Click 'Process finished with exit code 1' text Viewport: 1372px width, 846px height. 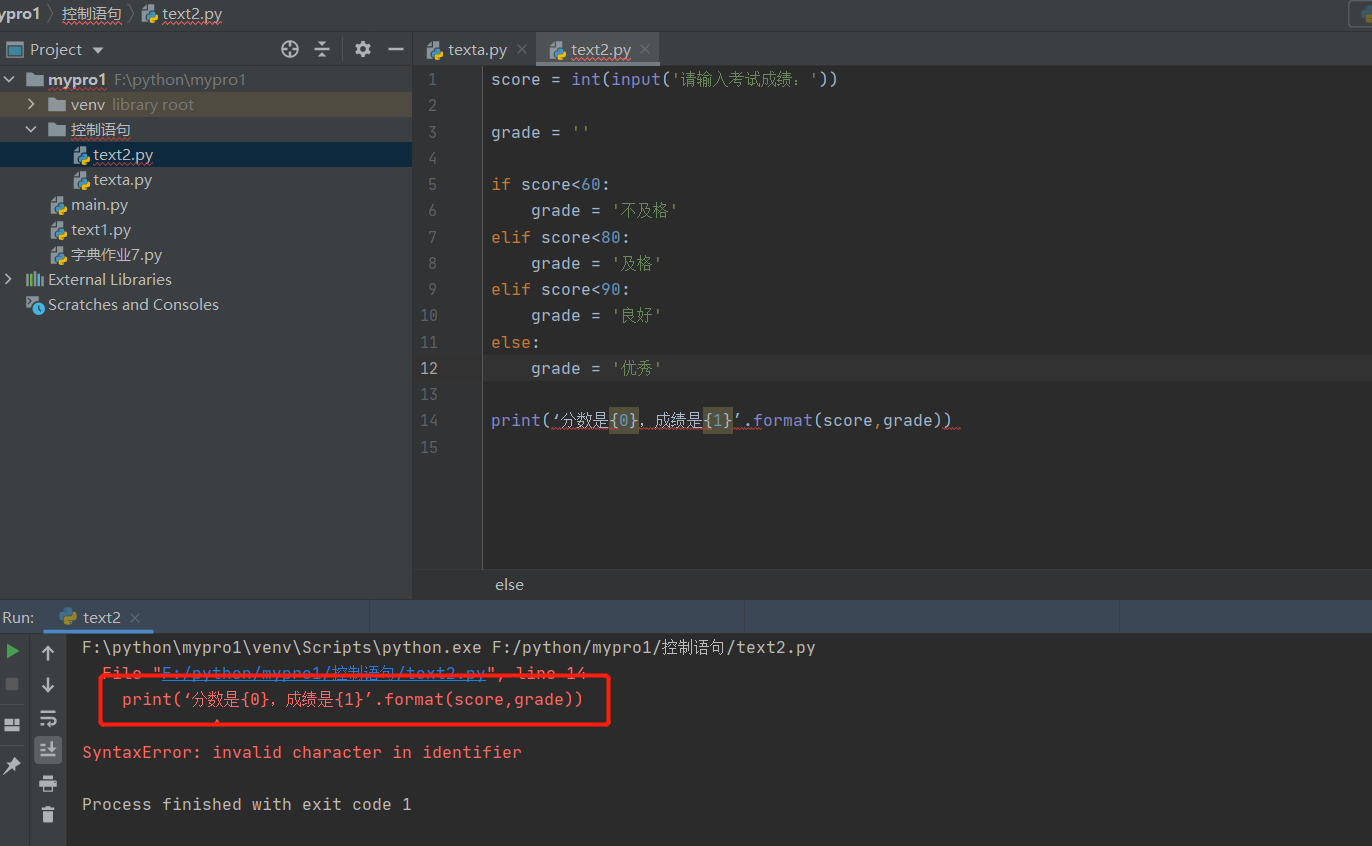246,804
